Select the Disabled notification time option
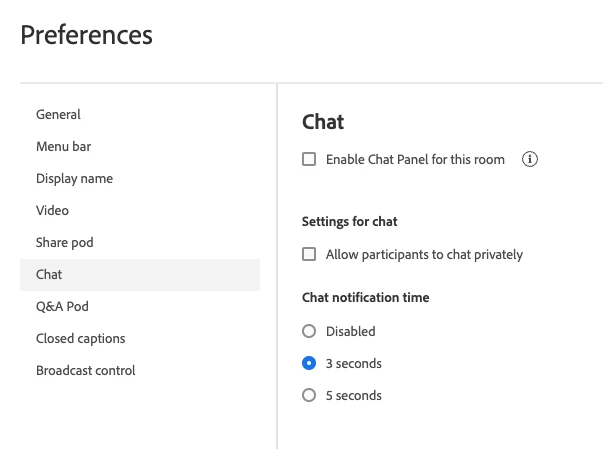 pyautogui.click(x=309, y=331)
